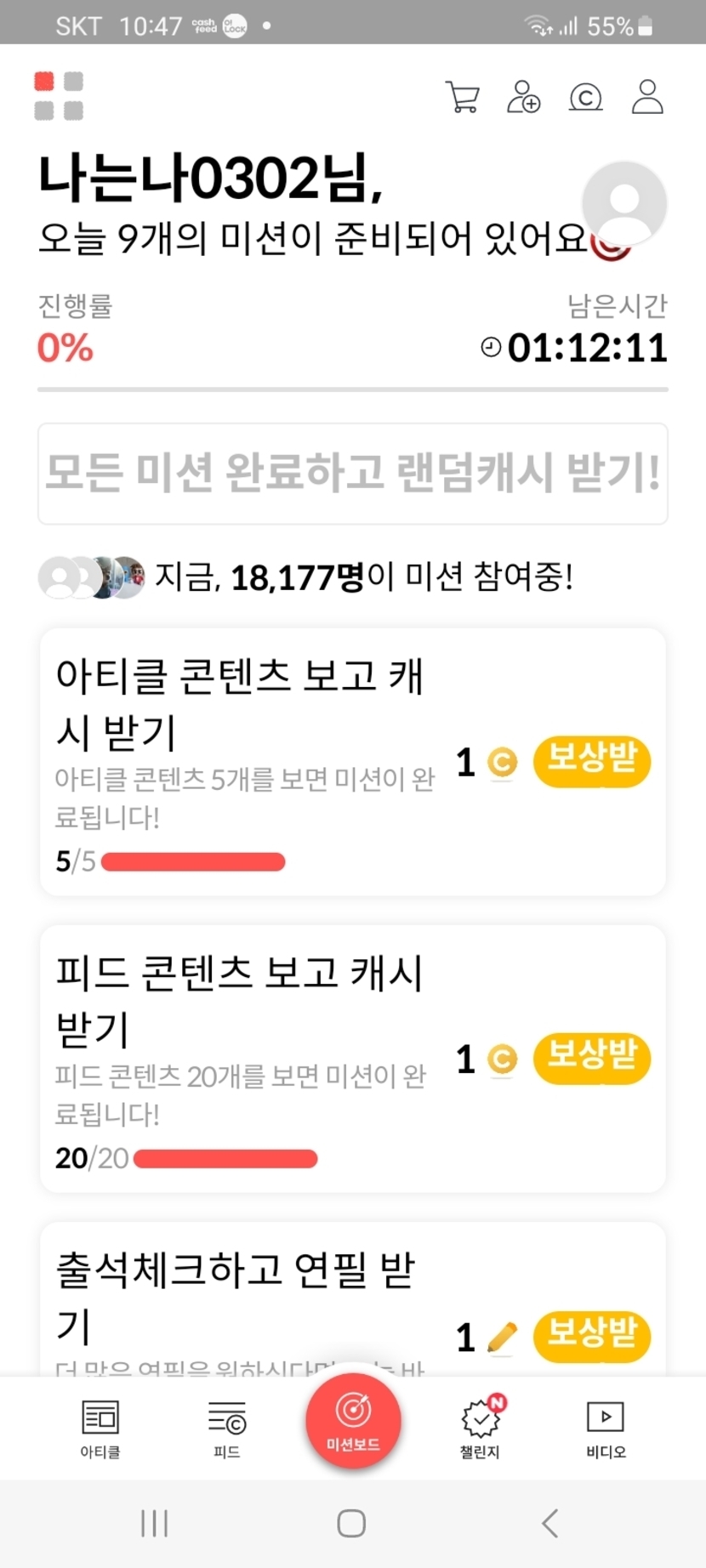Viewport: 706px width, 1568px height.
Task: Open the shopping cart
Action: 462,97
